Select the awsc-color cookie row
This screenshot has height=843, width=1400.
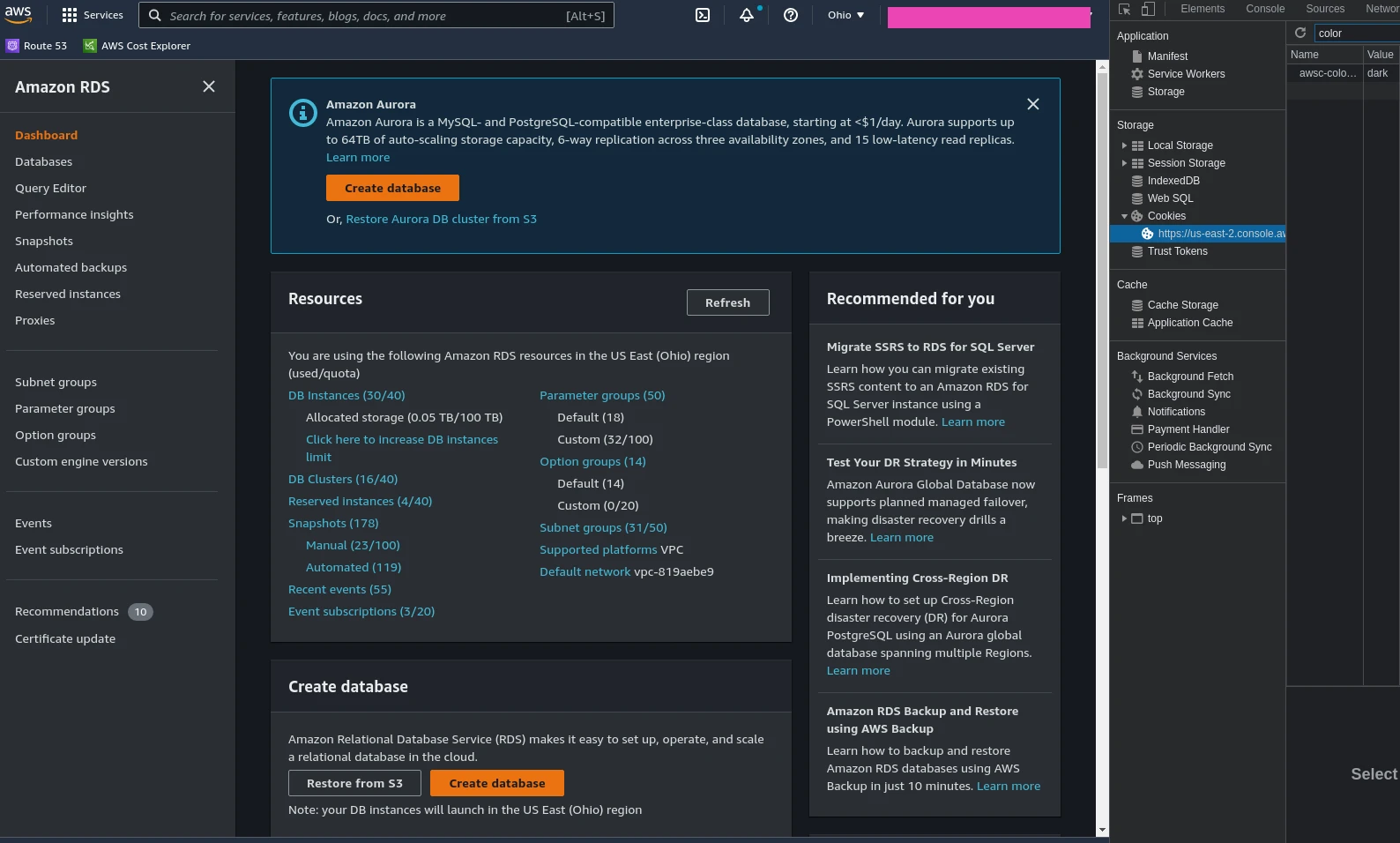point(1343,73)
